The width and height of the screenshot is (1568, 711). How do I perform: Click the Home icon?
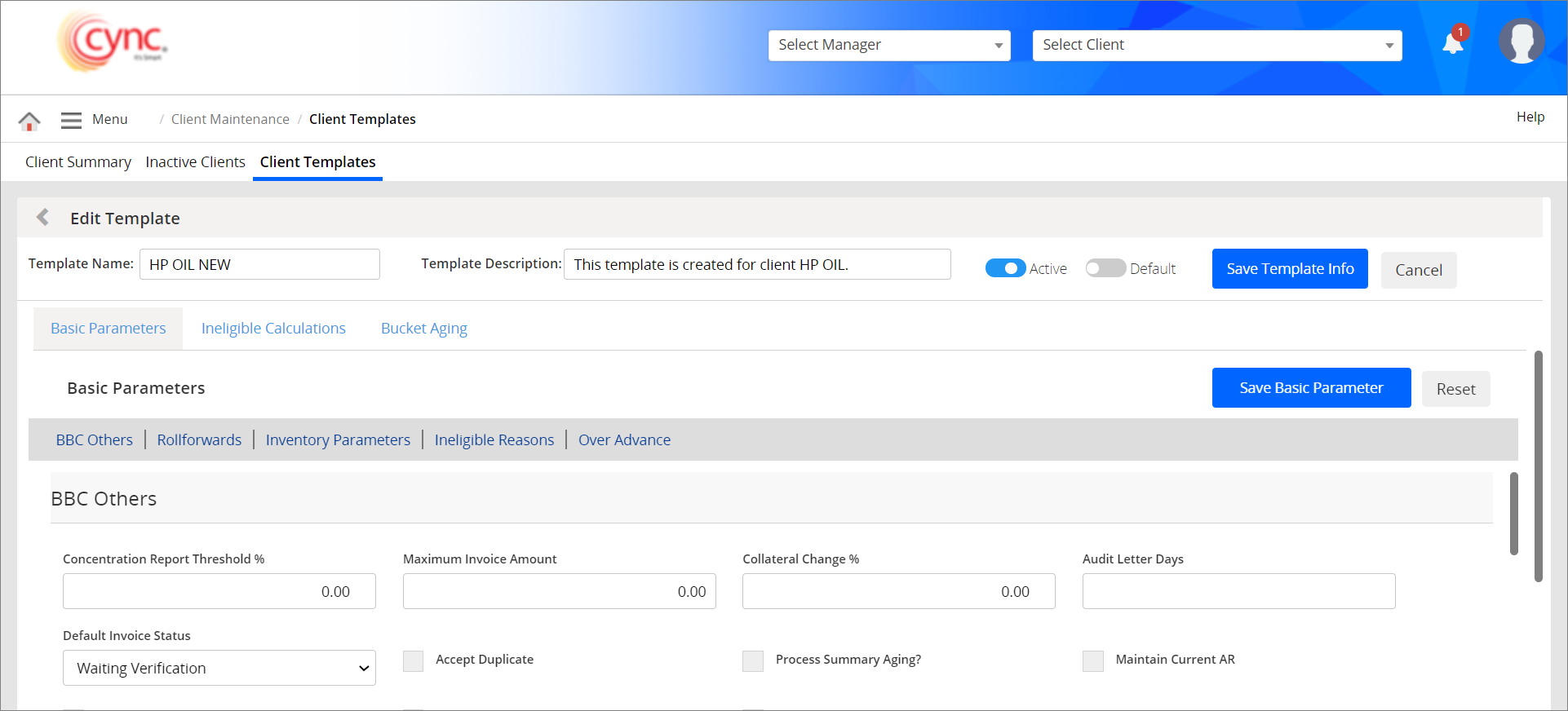tap(29, 121)
